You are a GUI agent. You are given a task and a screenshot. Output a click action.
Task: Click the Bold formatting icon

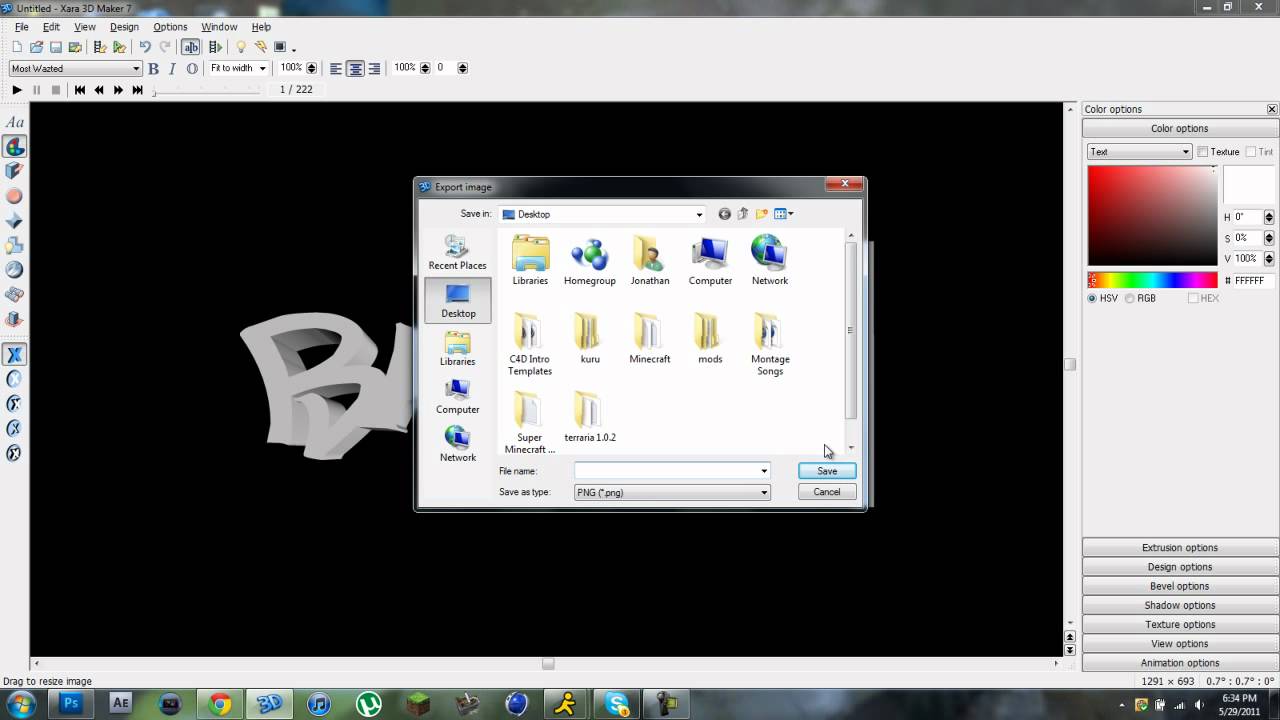pos(153,68)
